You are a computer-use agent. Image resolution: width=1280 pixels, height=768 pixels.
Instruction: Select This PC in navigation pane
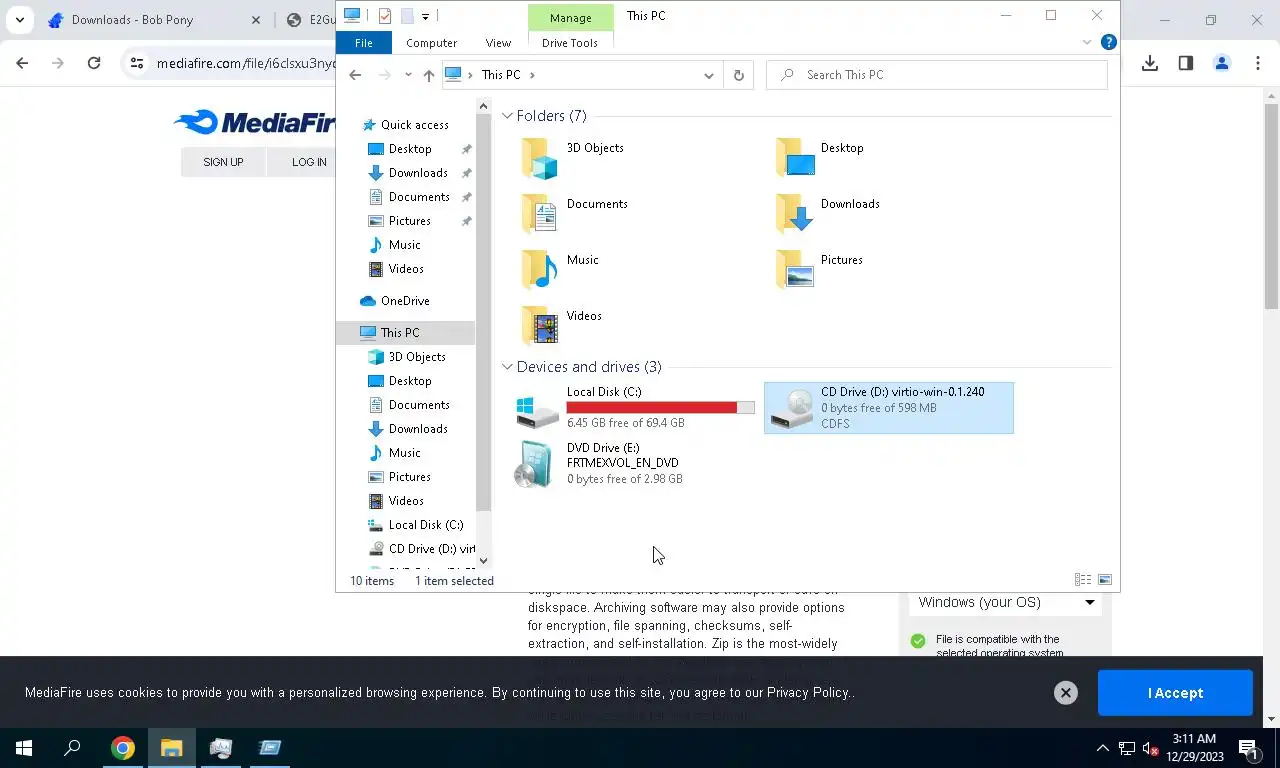[405, 333]
